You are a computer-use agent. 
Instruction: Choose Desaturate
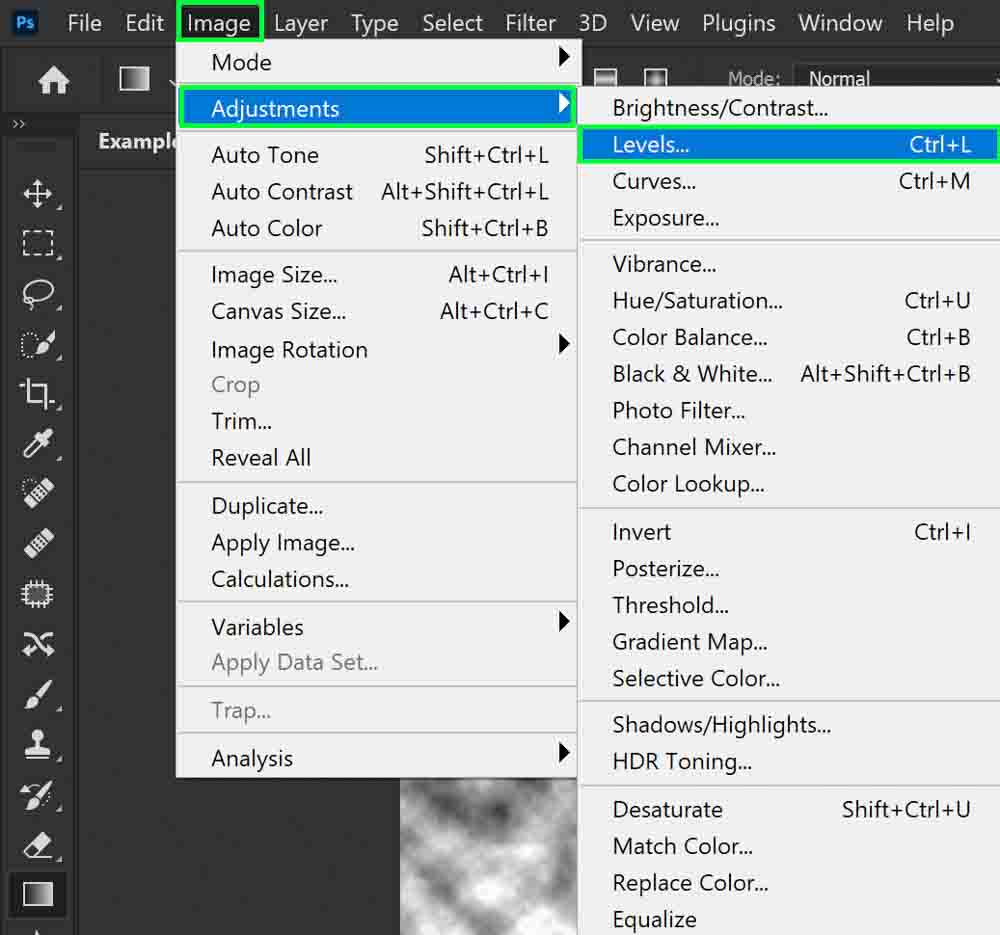click(x=790, y=809)
